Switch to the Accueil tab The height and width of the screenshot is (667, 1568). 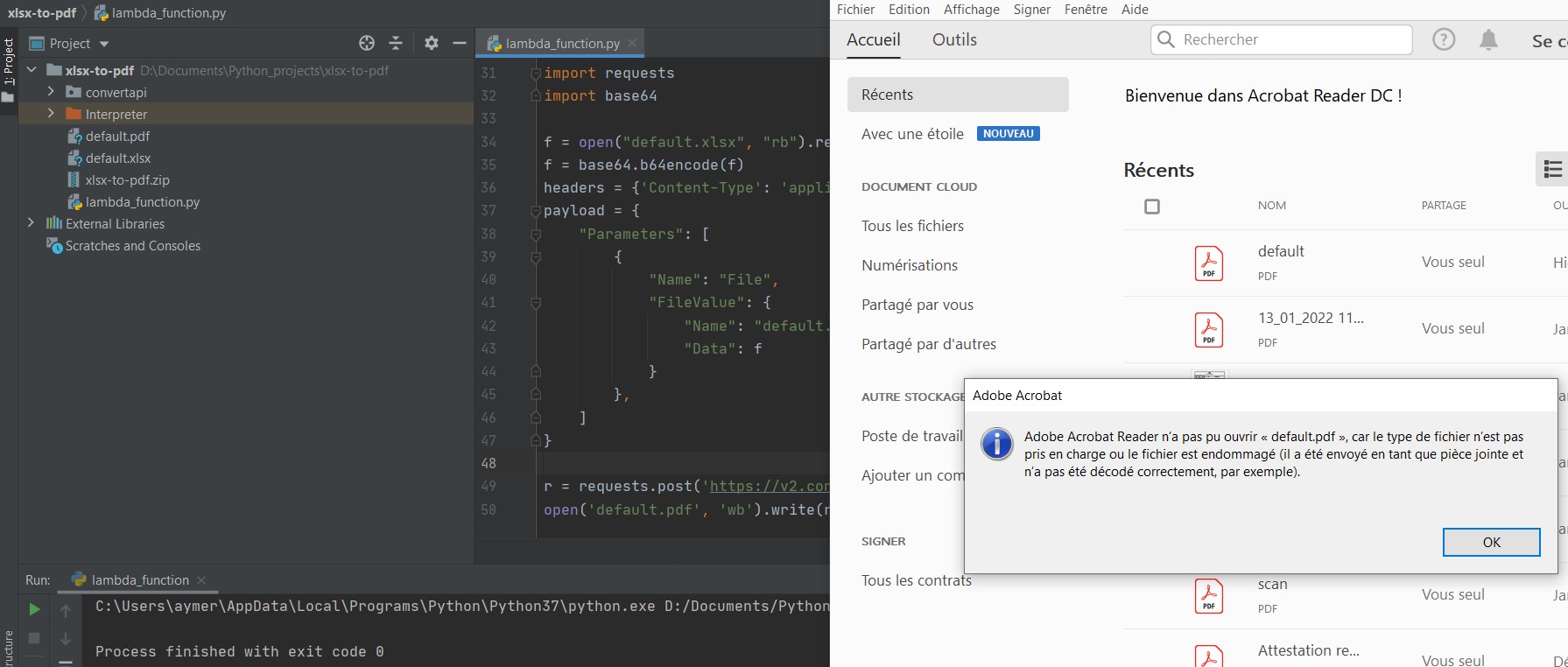[x=874, y=39]
